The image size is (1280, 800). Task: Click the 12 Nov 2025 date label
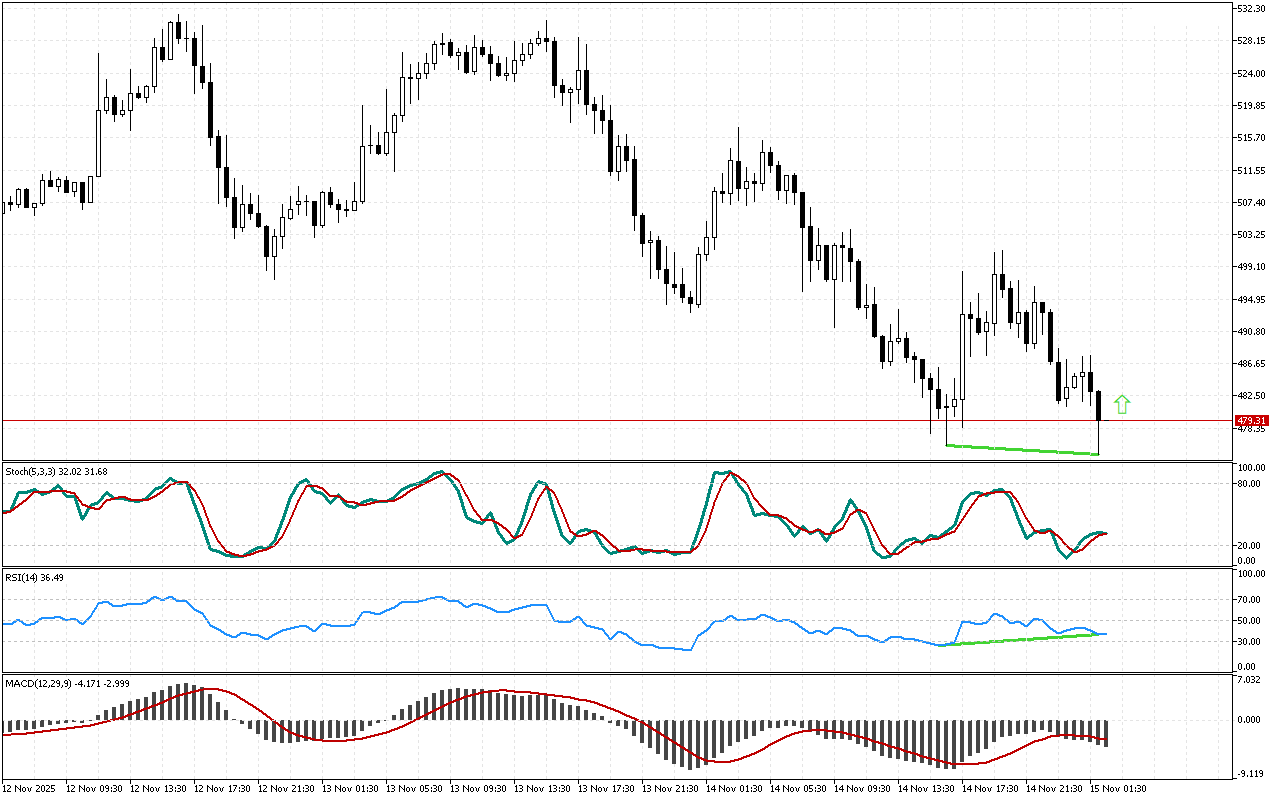point(30,788)
